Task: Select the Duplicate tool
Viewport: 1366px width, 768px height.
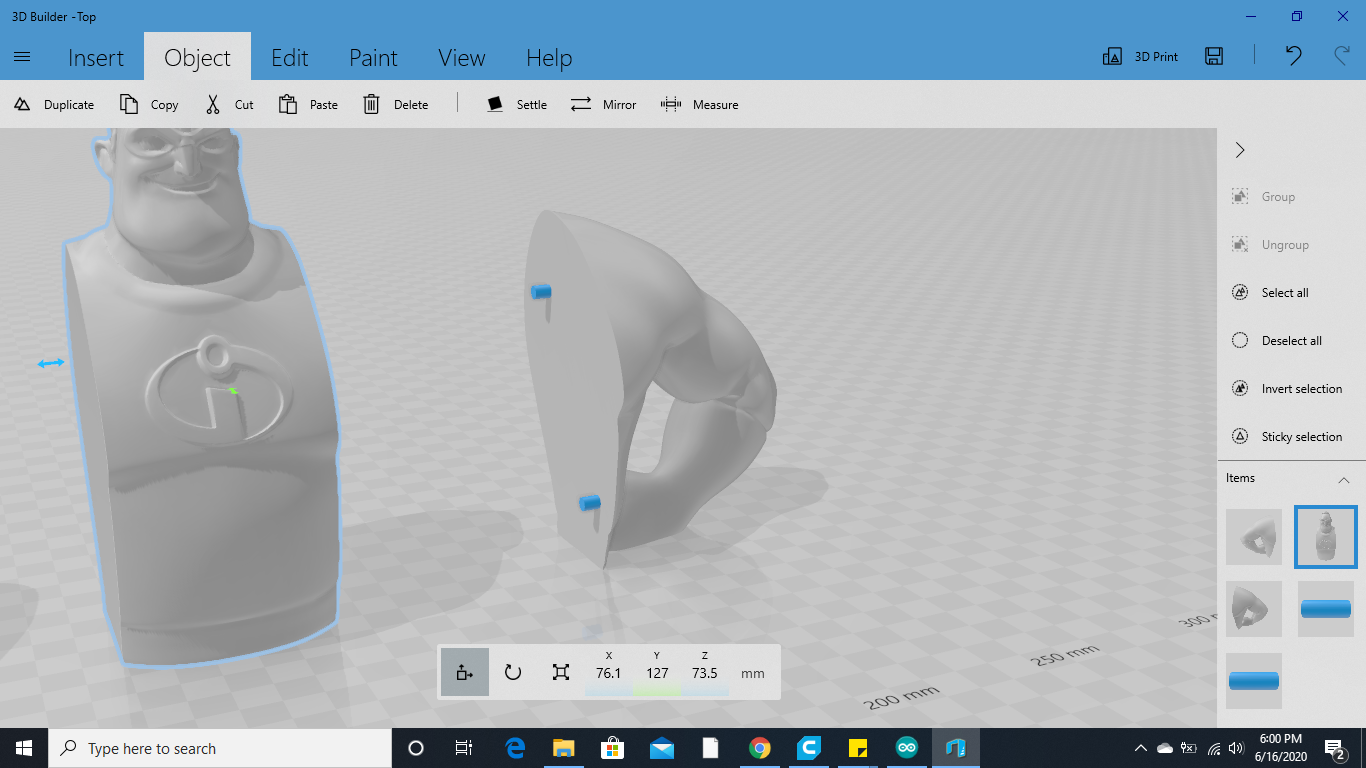Action: pyautogui.click(x=53, y=104)
